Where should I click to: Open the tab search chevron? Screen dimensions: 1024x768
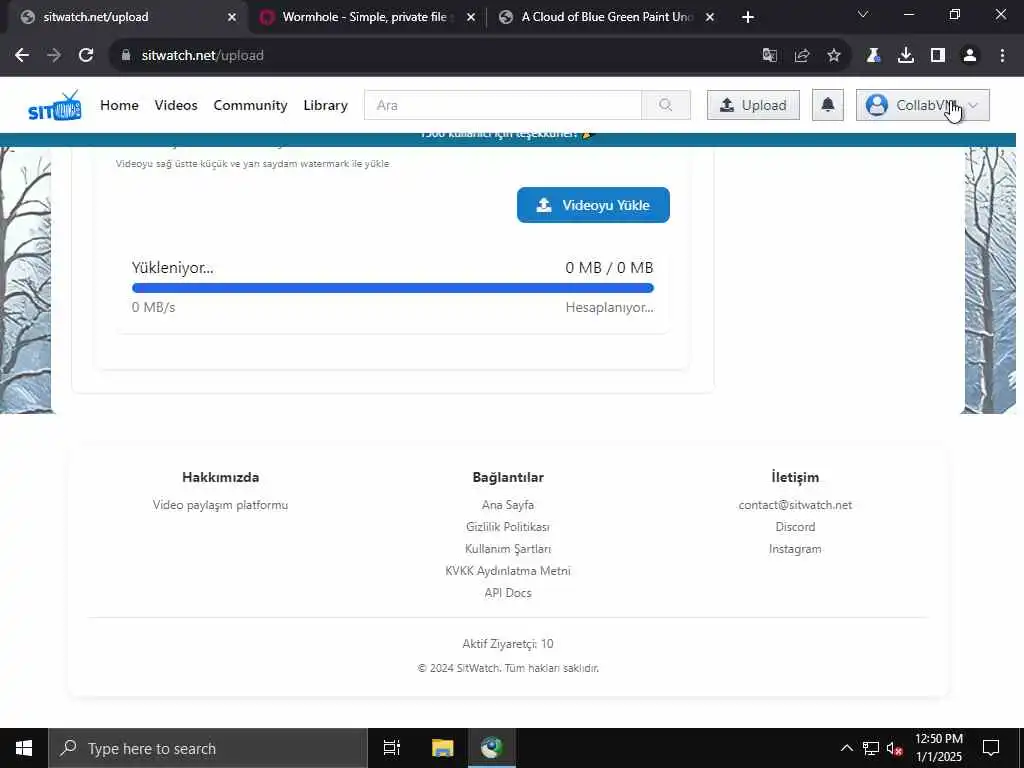[x=863, y=14]
